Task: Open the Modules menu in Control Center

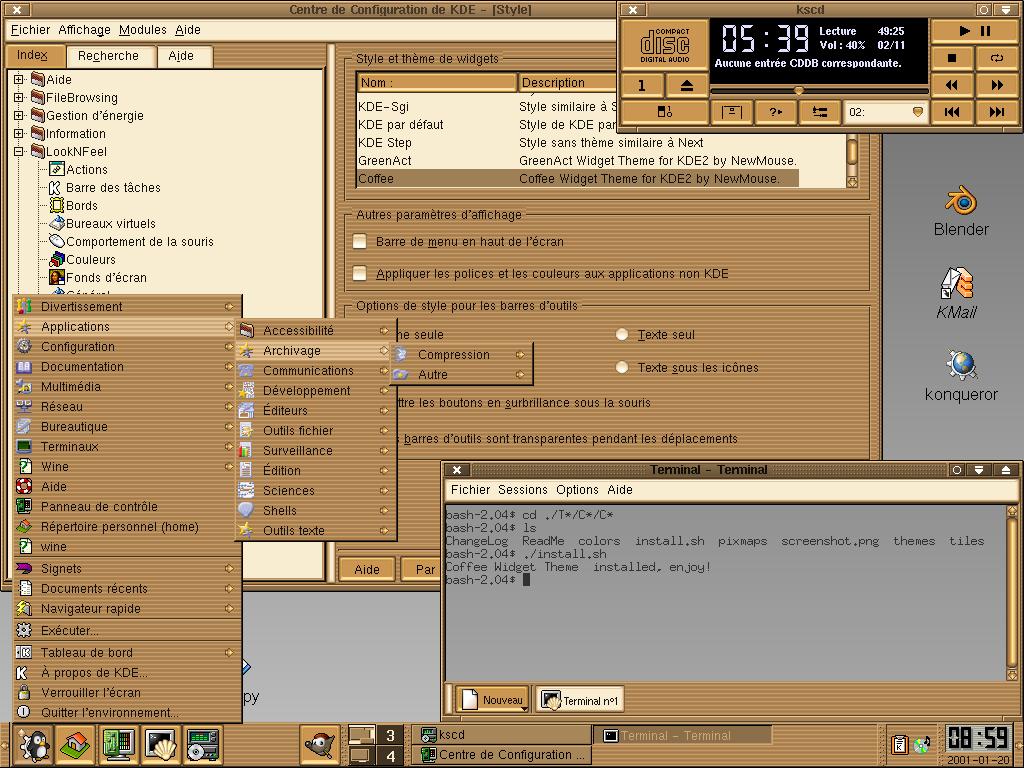Action: [142, 29]
